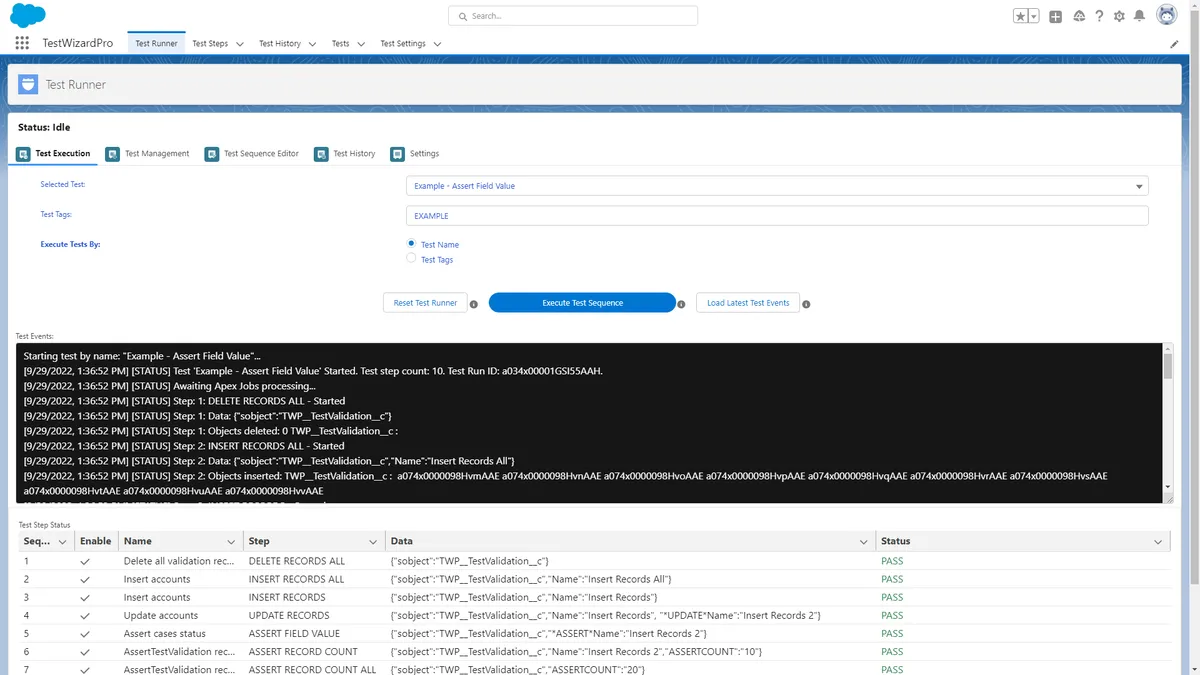Screen dimensions: 1200x675
Task: Toggle Enable checkmark for sequence 5 row
Action: (x=85, y=634)
